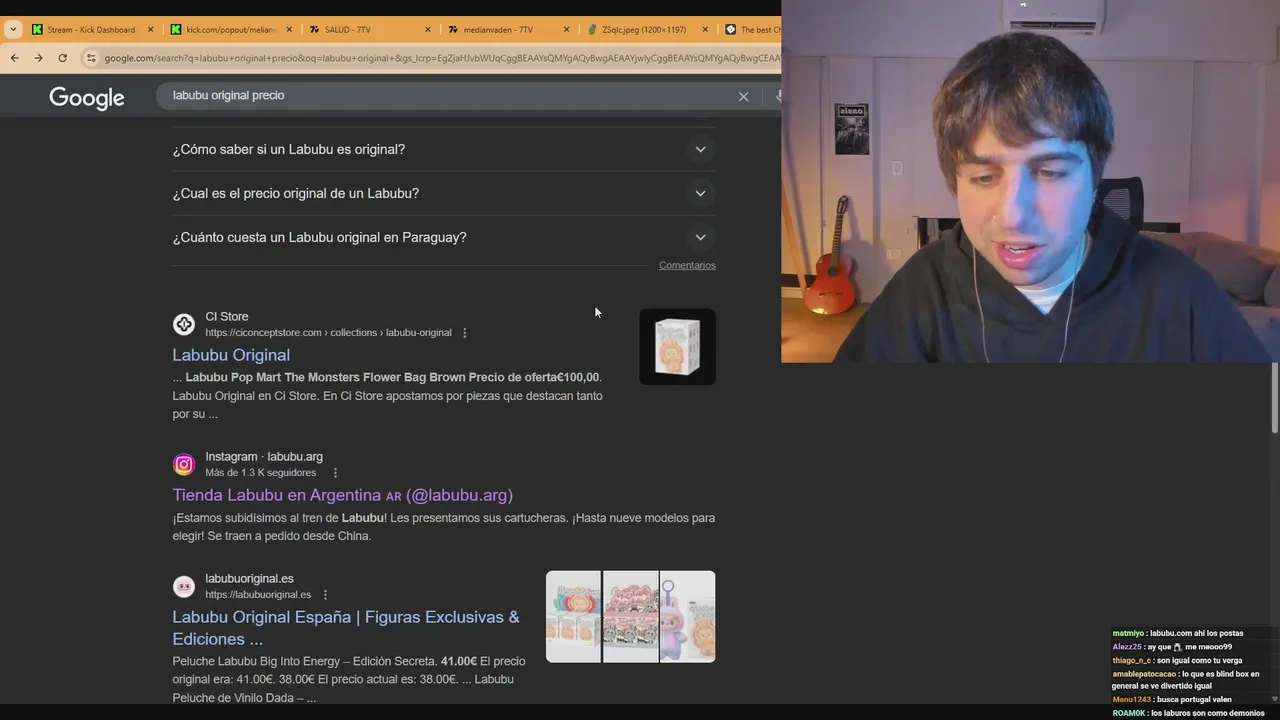Click the ciconceptstore.com URL breadcrumb
The height and width of the screenshot is (720, 1280).
pos(328,333)
